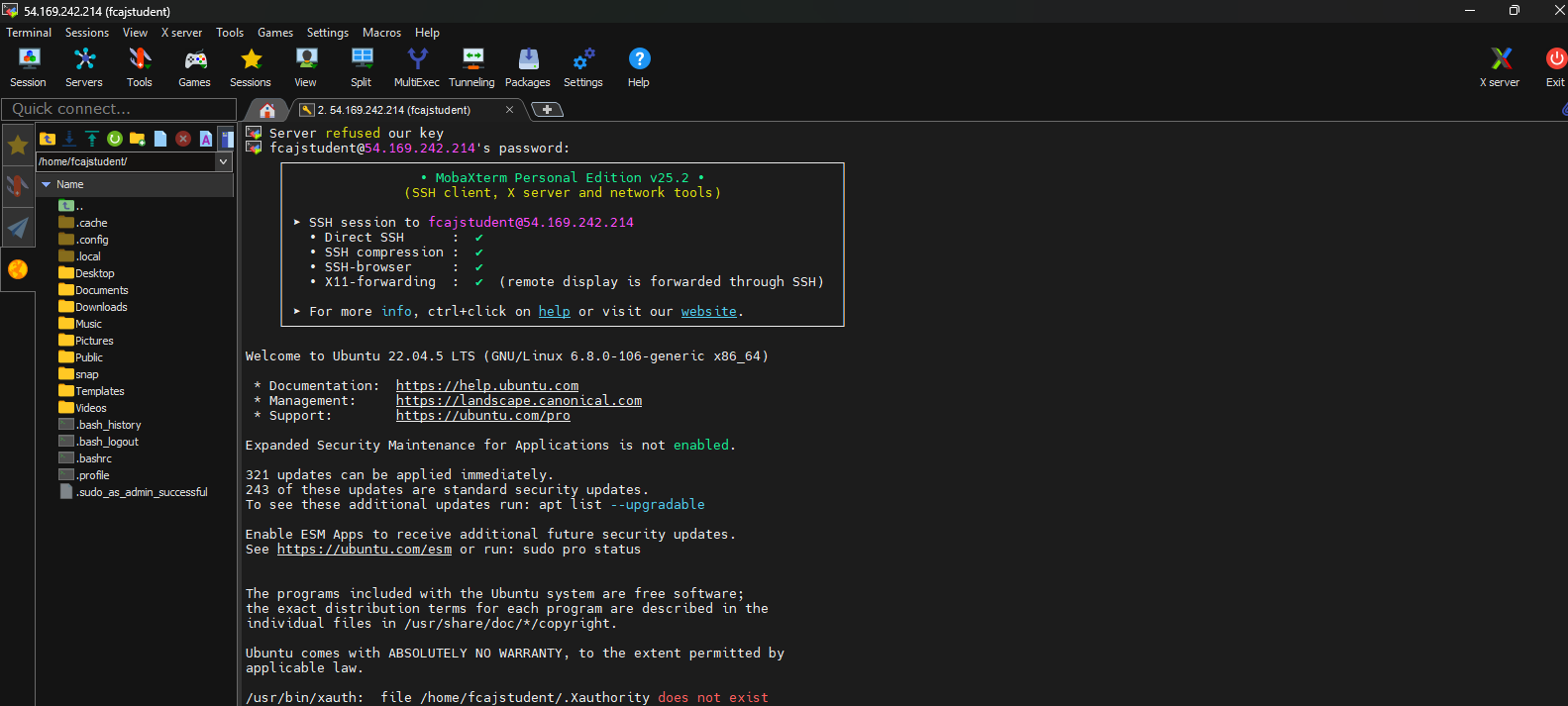The image size is (1568, 706).
Task: Select the .cache folder
Action: (83, 223)
